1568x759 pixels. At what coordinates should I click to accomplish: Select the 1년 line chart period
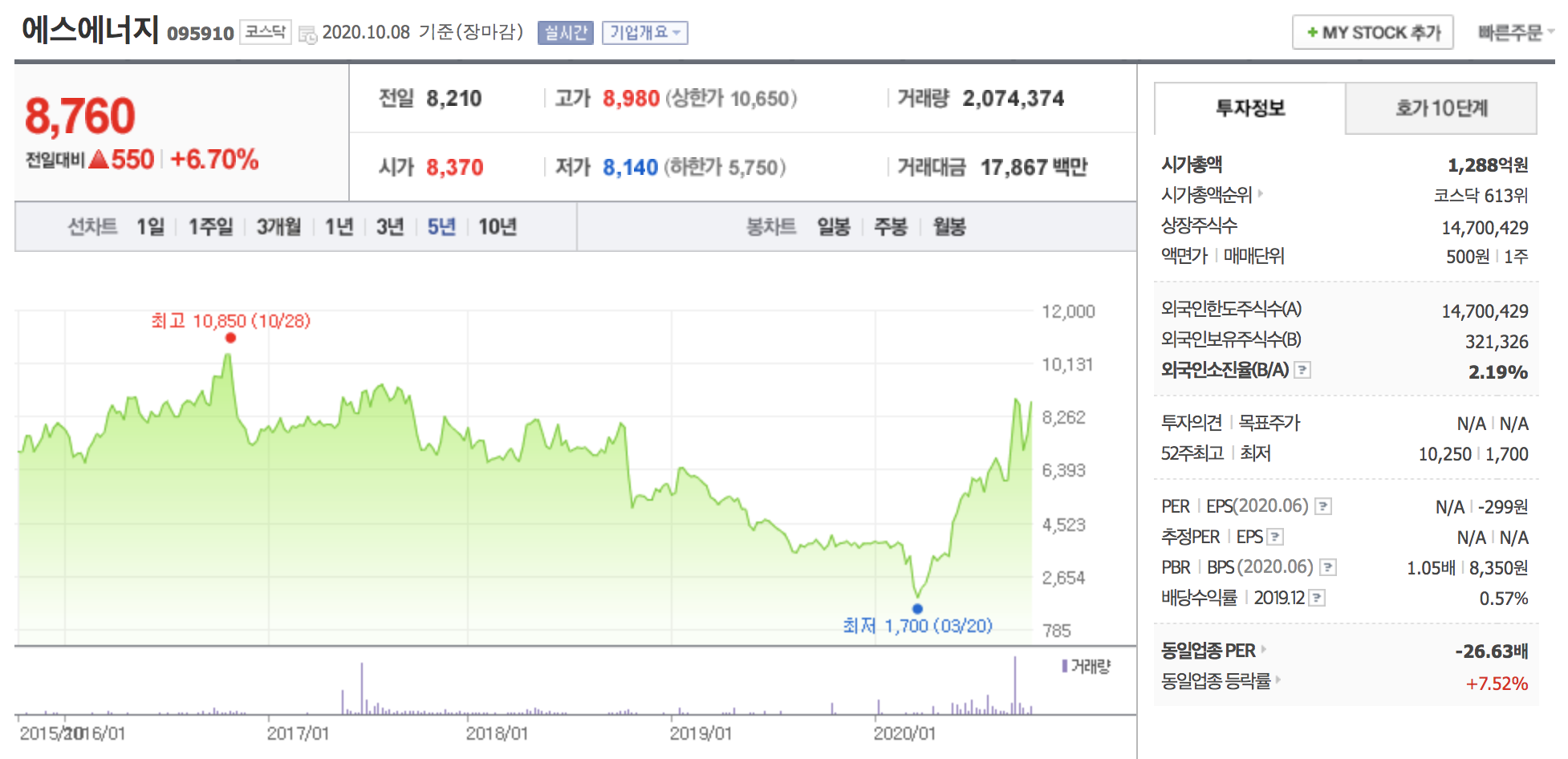click(x=339, y=227)
